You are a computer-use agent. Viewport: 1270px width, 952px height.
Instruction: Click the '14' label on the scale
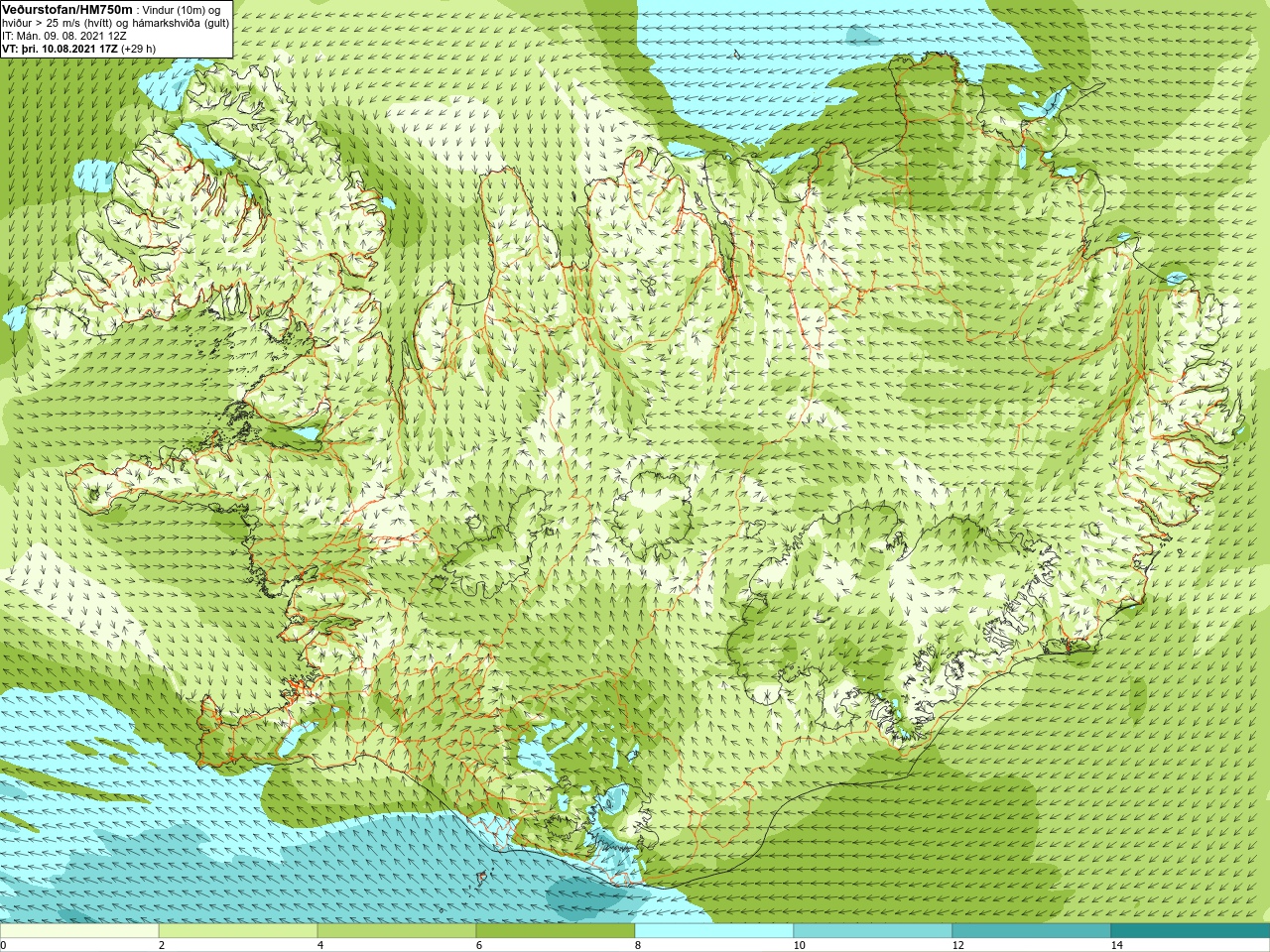click(1116, 945)
